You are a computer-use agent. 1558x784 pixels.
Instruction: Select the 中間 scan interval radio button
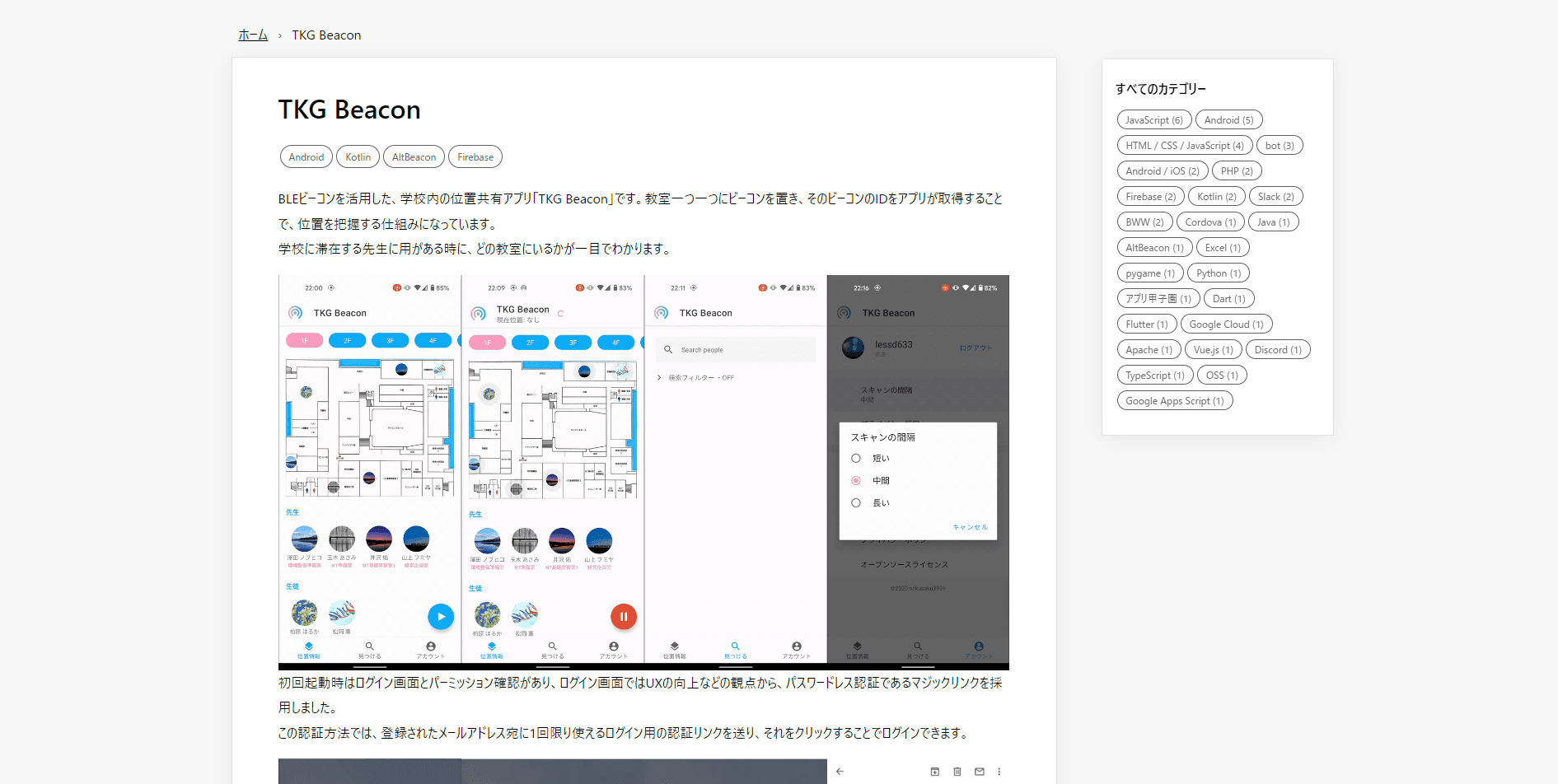[x=856, y=481]
